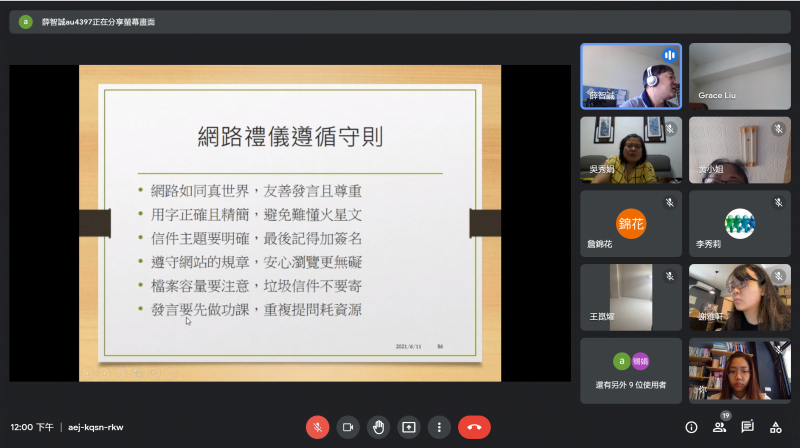
Task: Click muted mic icon on 吳秀娟 tile
Action: (669, 129)
